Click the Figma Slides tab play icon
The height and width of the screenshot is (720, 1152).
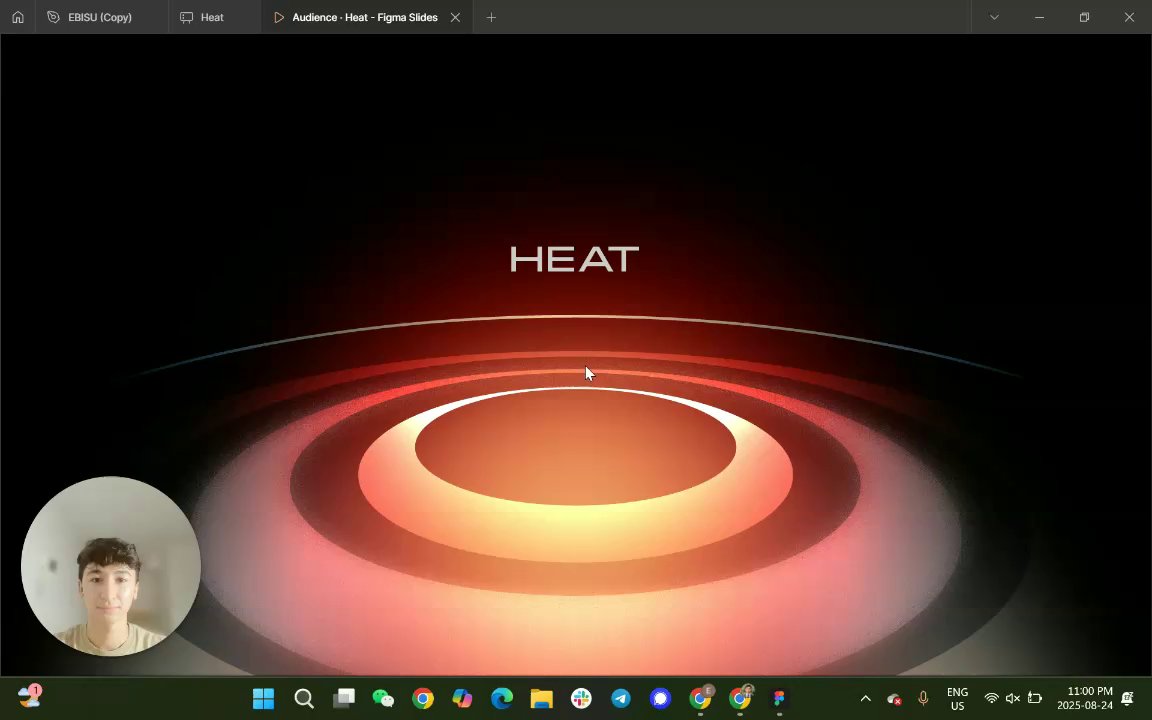pos(278,17)
